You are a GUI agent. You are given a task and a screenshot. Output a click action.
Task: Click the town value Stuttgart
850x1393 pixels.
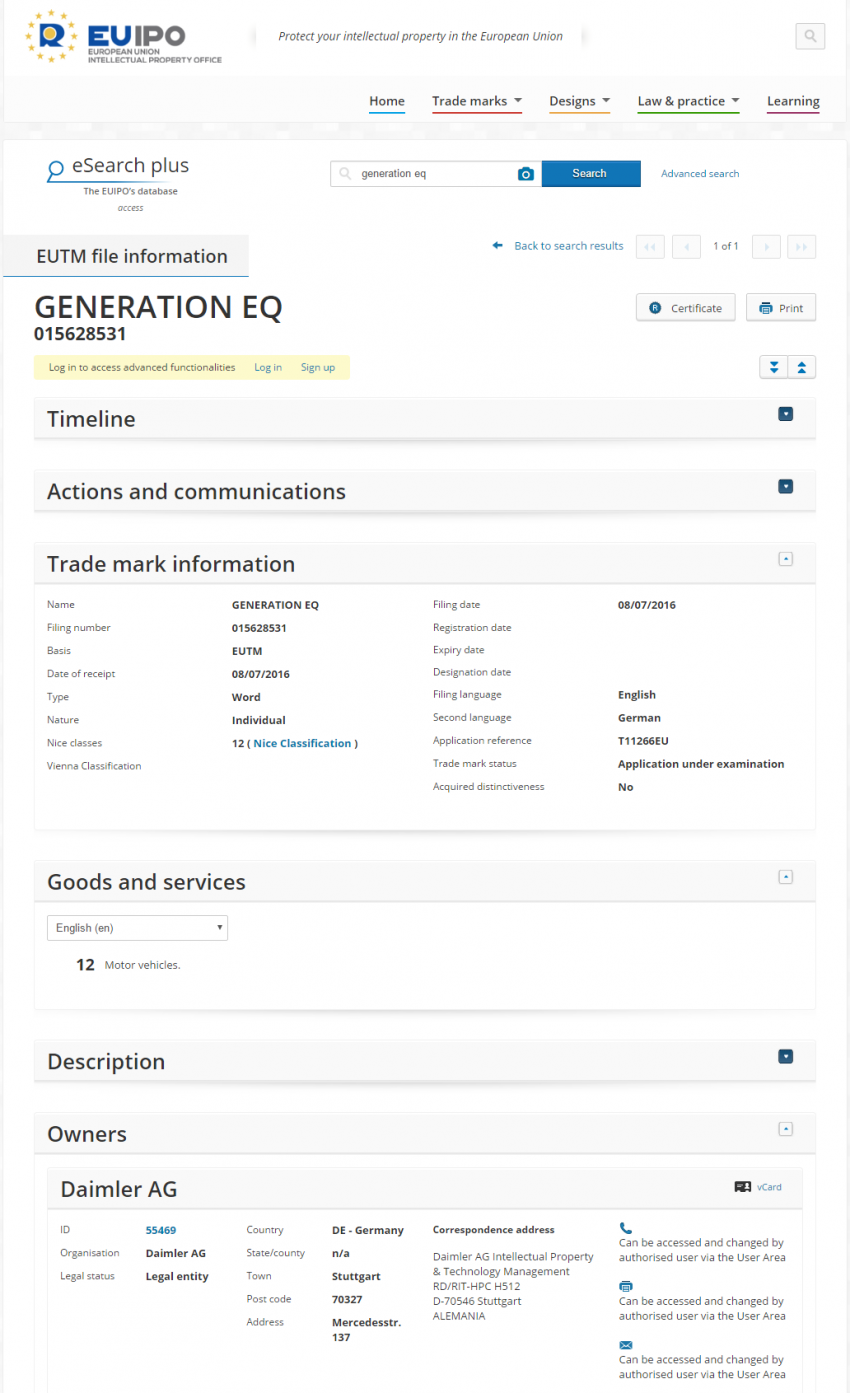(355, 1276)
